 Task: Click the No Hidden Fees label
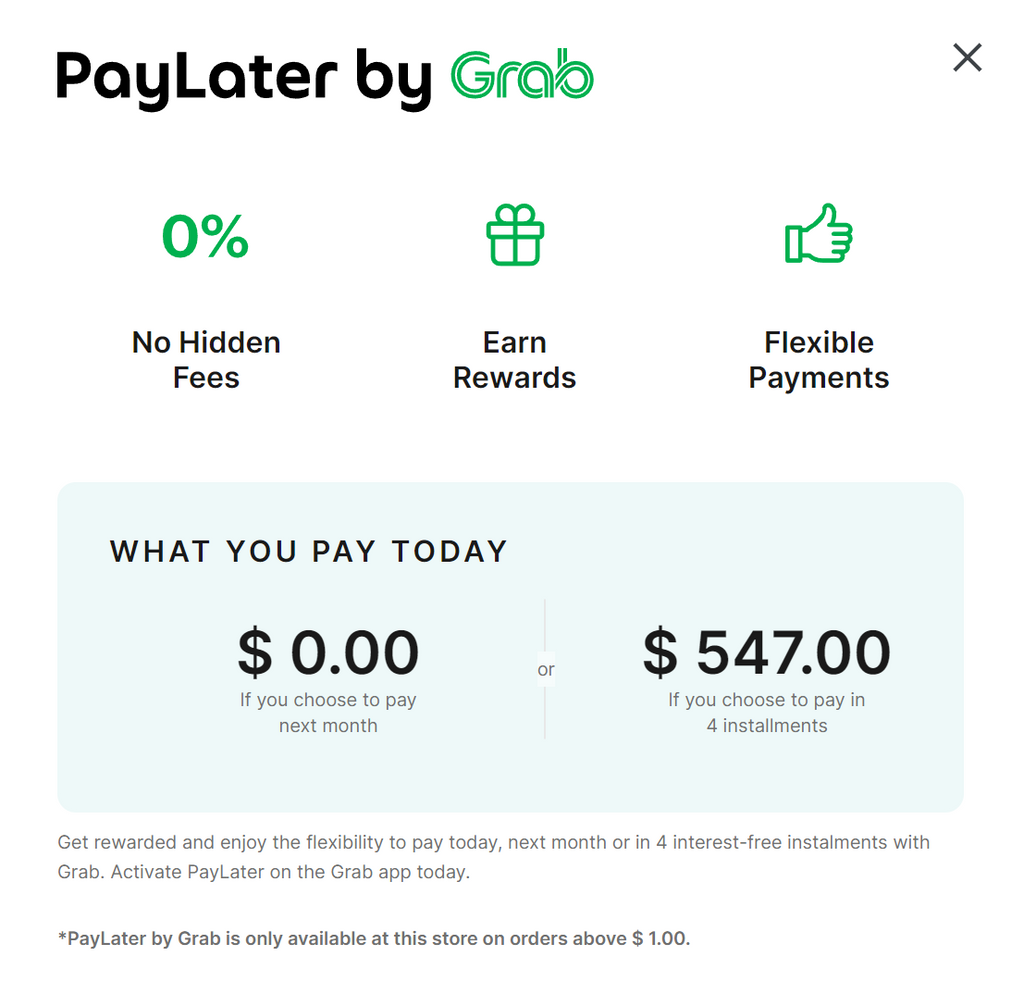point(205,360)
